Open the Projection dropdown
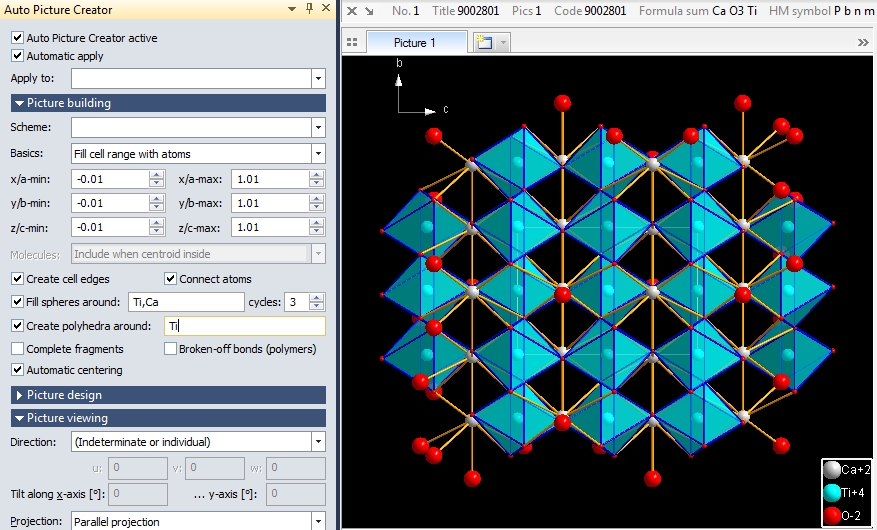 coord(318,521)
